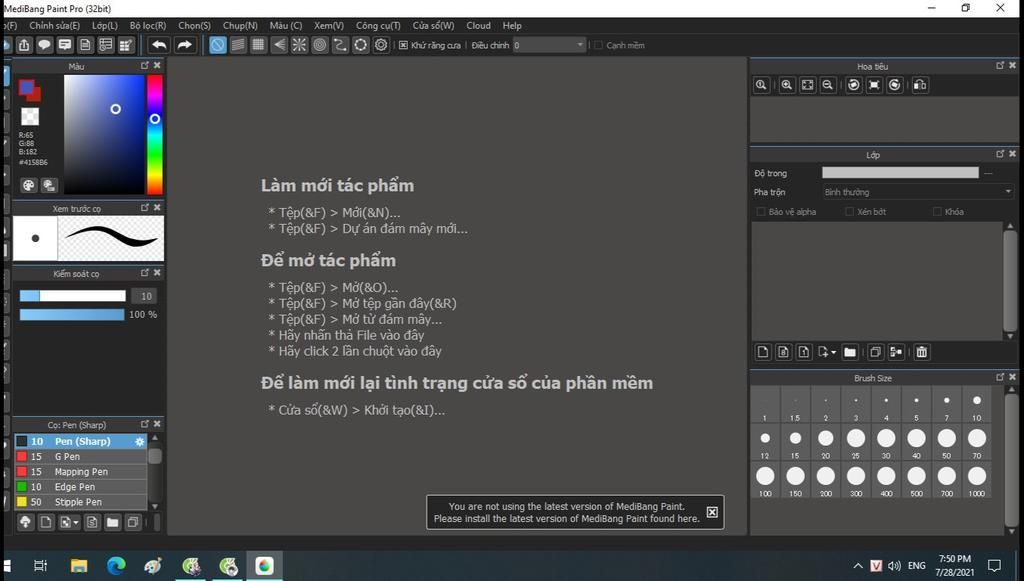Duplicate layer icon in Lớp panel
Screen dimensions: 1024x581
point(875,353)
